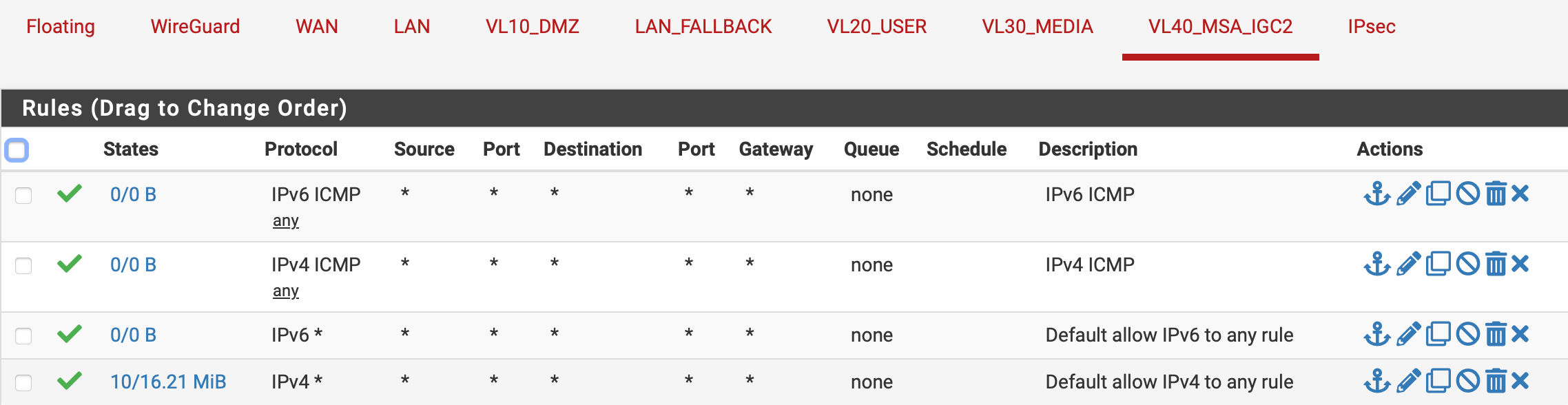Open the IPsec rules tab
The width and height of the screenshot is (1568, 405).
tap(1372, 27)
